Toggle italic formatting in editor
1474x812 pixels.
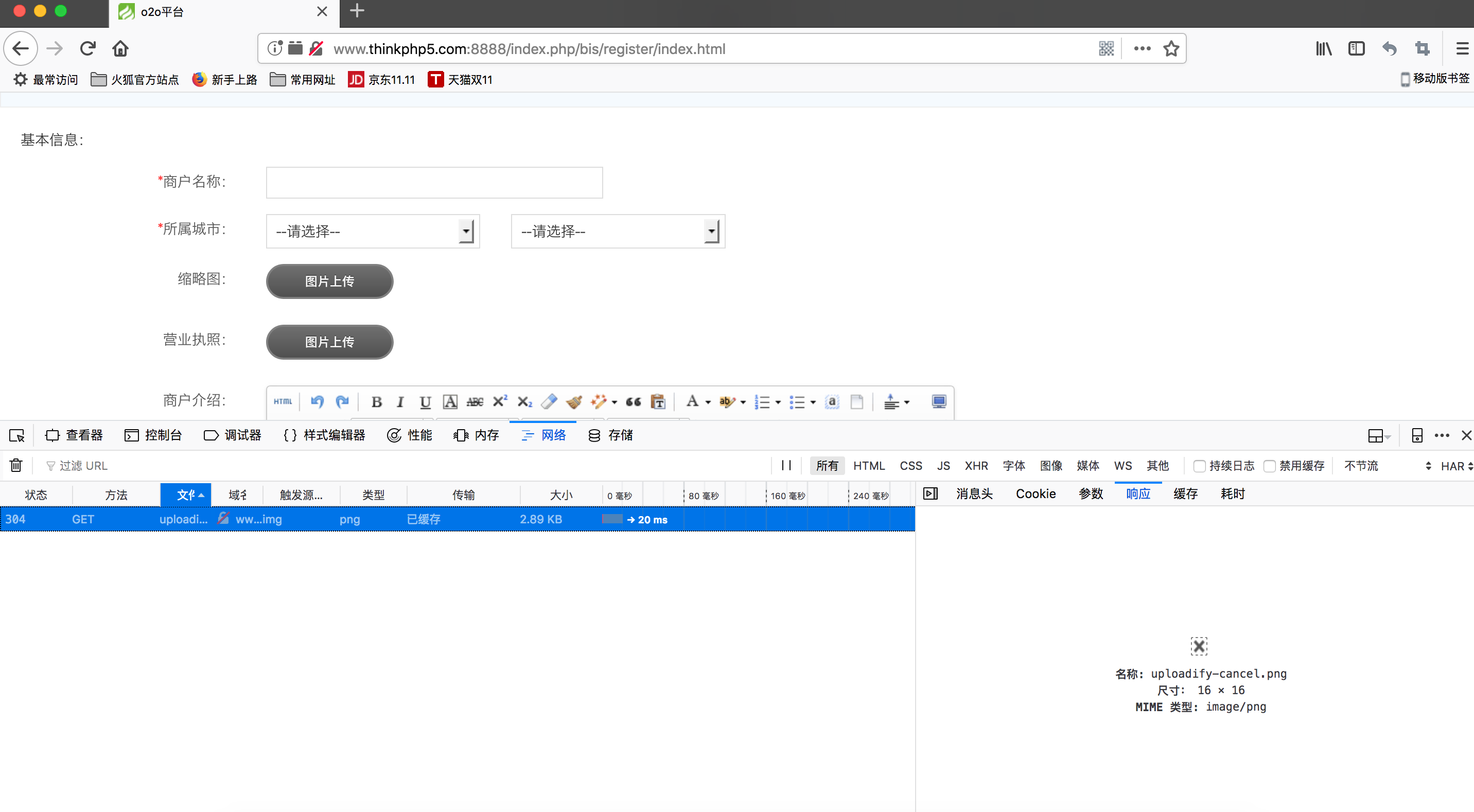pyautogui.click(x=400, y=402)
